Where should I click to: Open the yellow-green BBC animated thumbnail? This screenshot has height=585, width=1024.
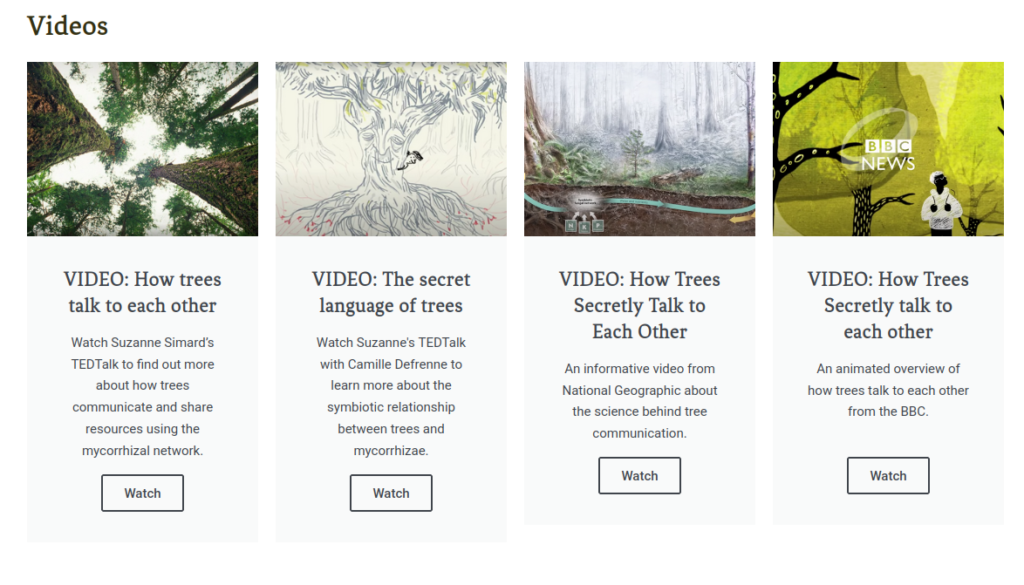point(888,149)
